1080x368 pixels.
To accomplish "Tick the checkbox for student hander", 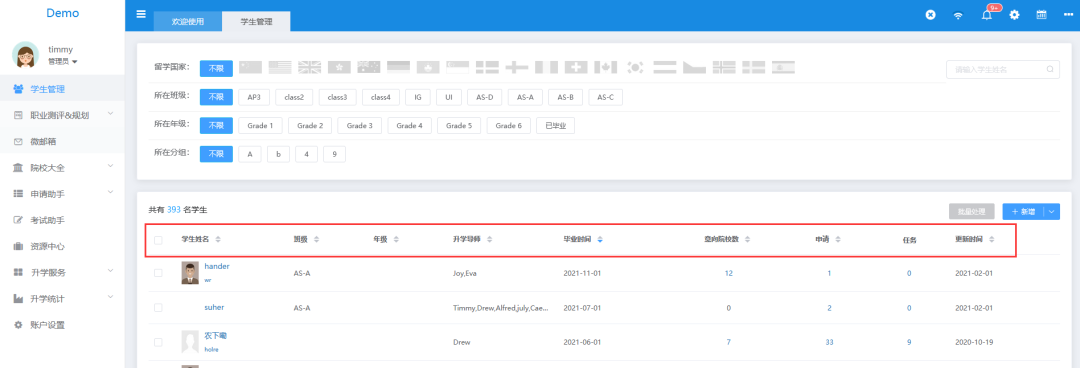I will [x=158, y=273].
